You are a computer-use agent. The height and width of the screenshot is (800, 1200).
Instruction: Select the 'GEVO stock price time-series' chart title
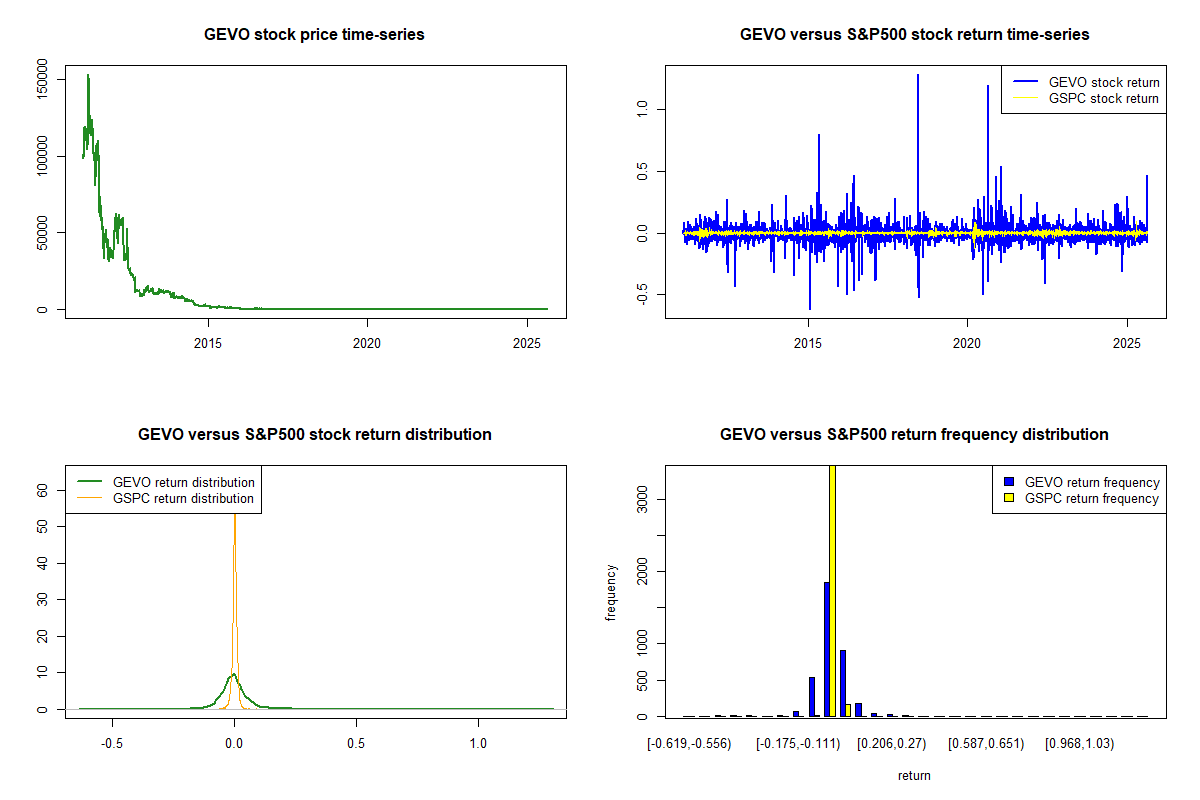coord(314,35)
